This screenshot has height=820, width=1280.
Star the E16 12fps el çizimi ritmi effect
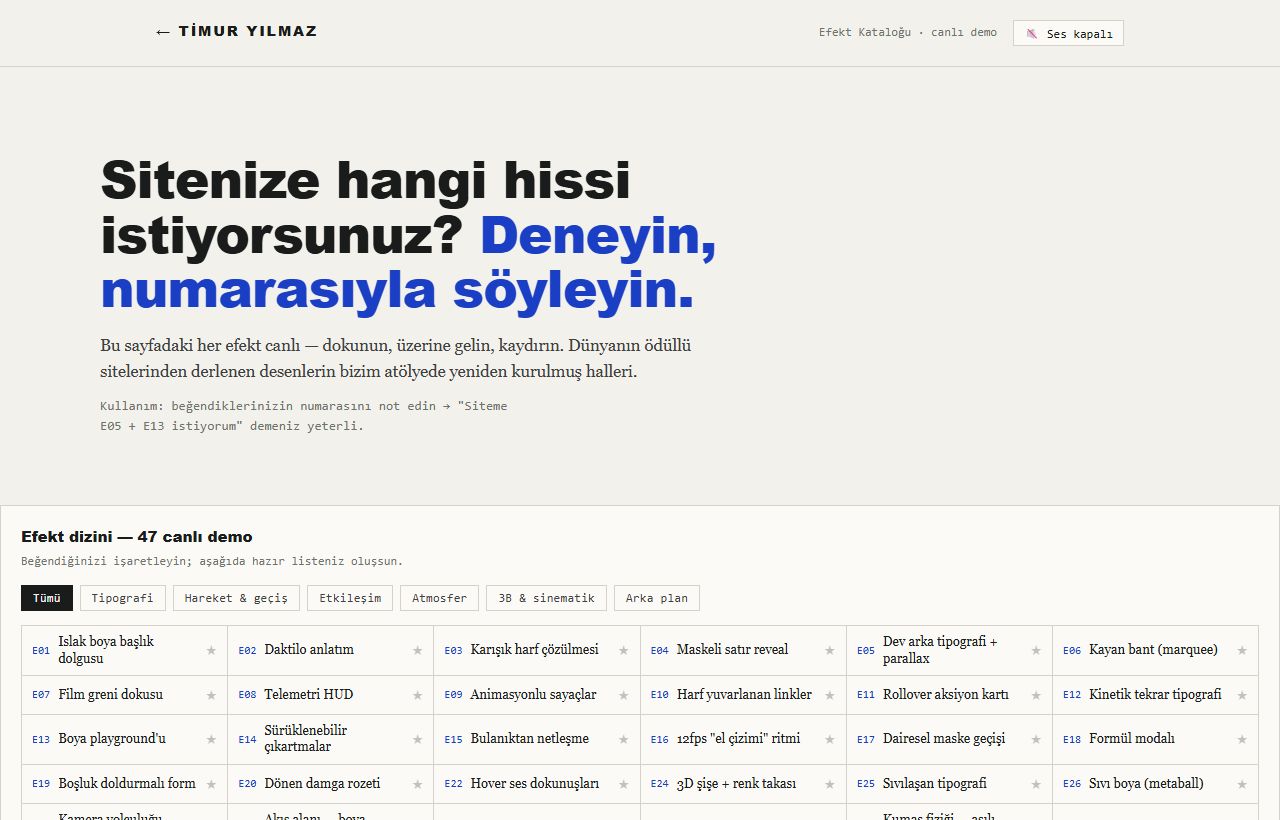pos(829,739)
